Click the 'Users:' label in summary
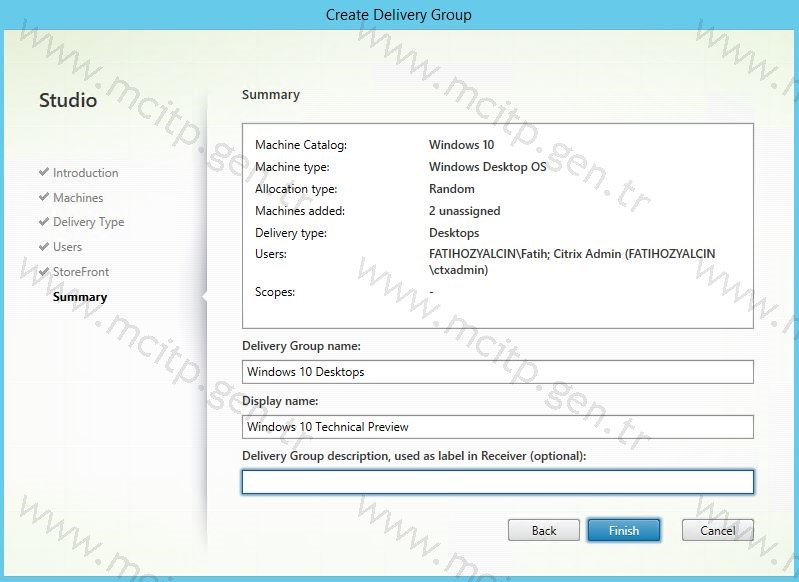 (x=271, y=254)
